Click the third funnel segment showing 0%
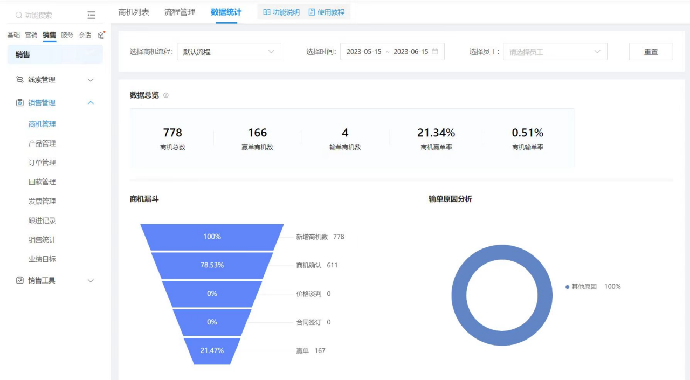This screenshot has width=690, height=380. (x=212, y=293)
